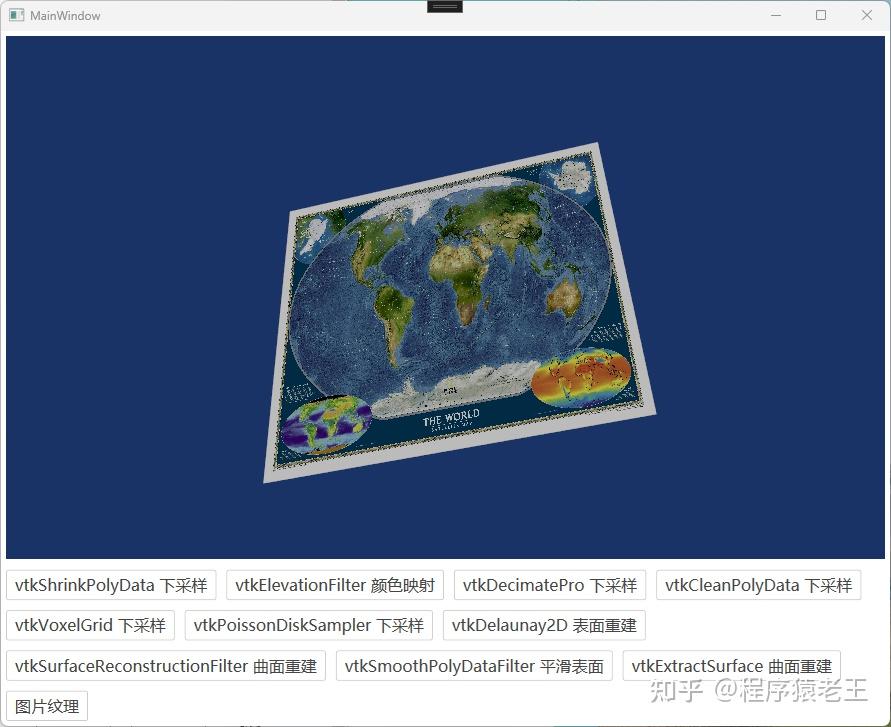Click the 图片纹理 texture button
This screenshot has width=891, height=727.
pyautogui.click(x=46, y=705)
